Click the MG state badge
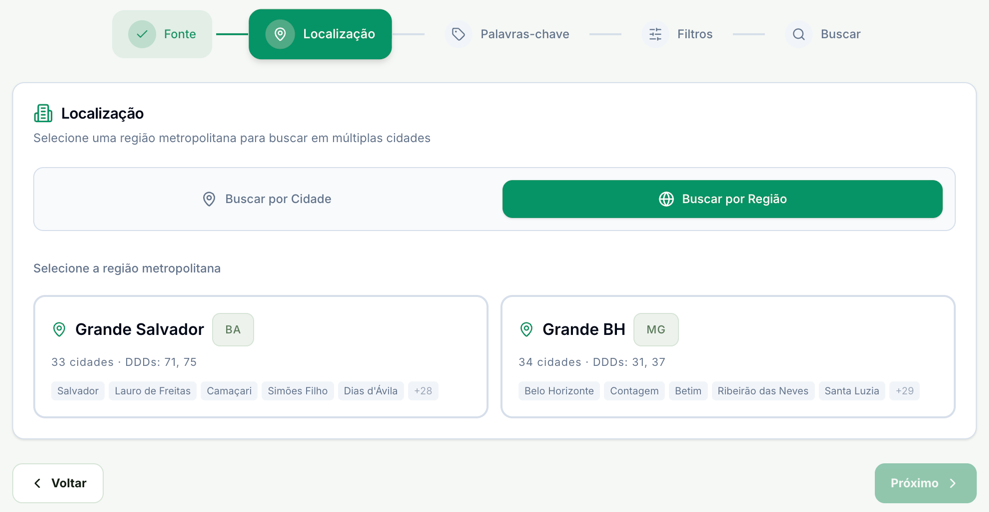 656,330
